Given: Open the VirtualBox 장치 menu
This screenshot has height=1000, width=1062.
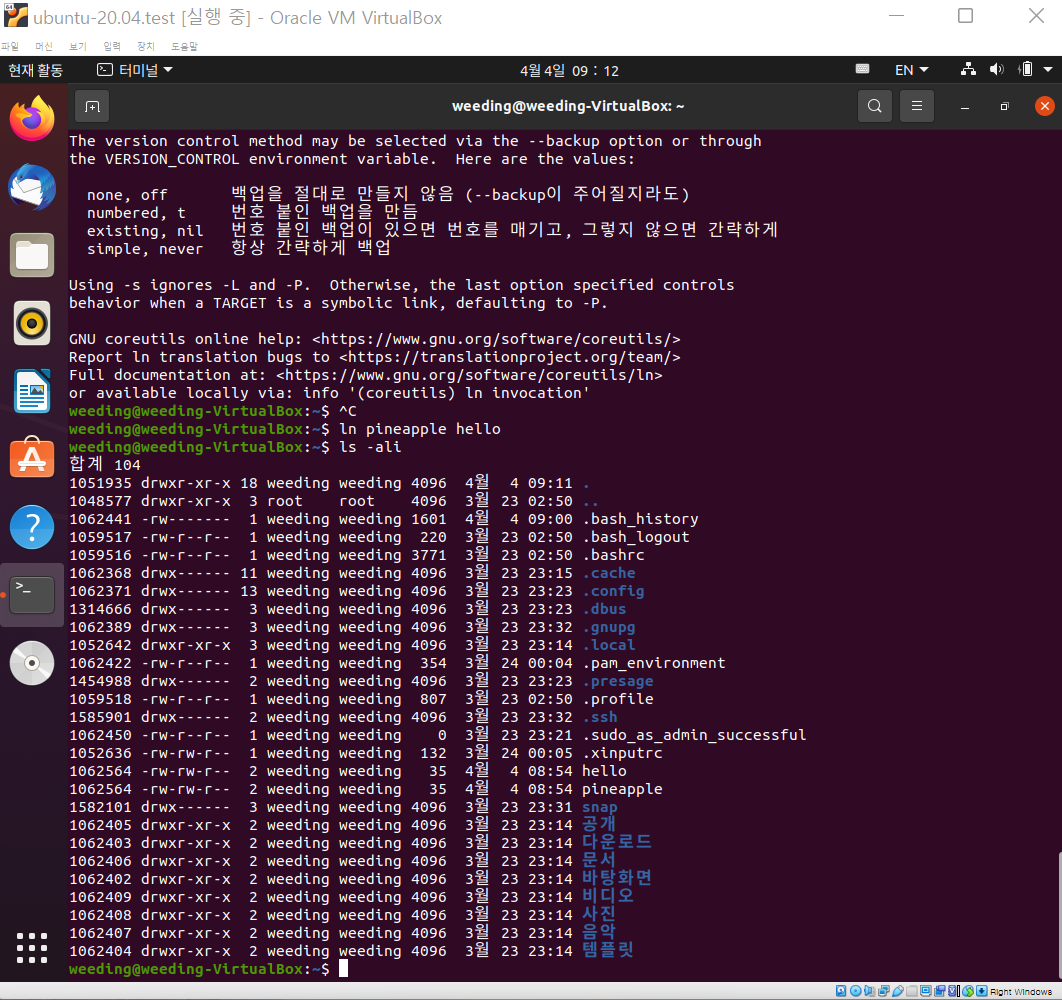Looking at the screenshot, I should (146, 46).
